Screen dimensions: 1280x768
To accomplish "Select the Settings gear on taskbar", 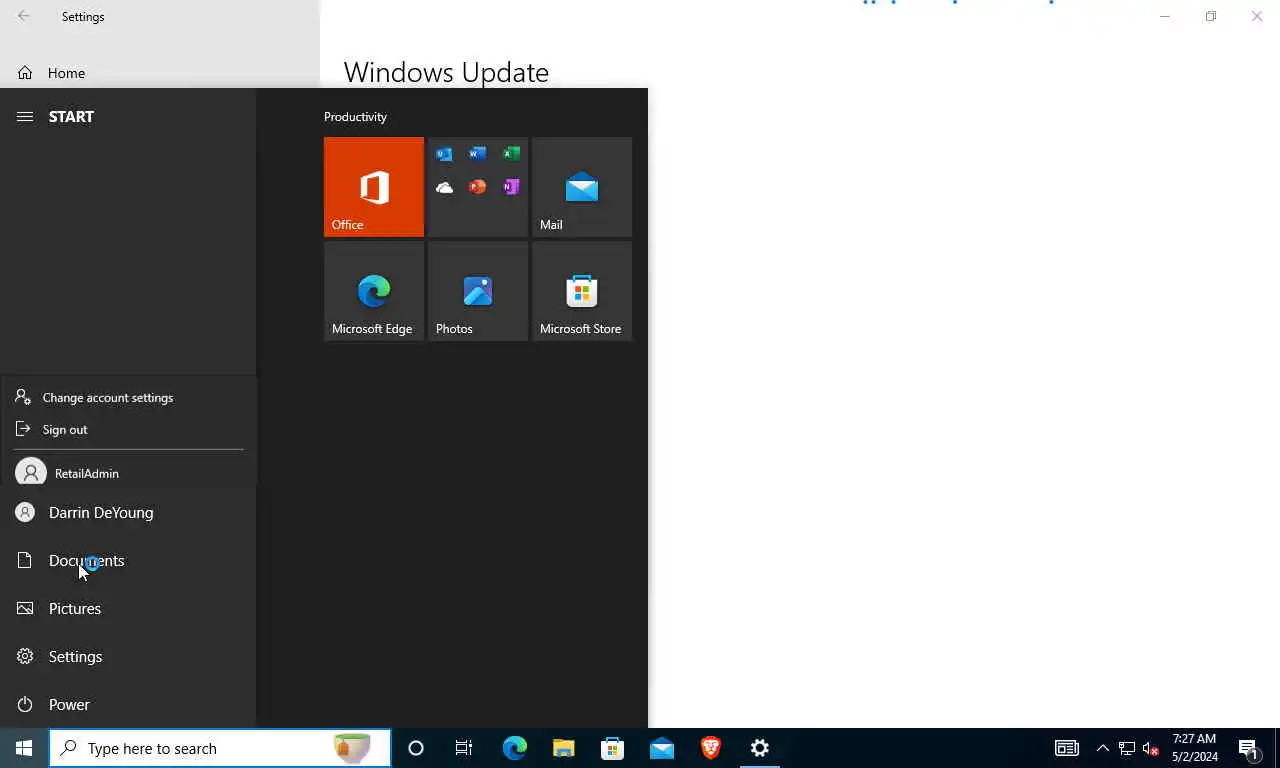I will [x=760, y=748].
